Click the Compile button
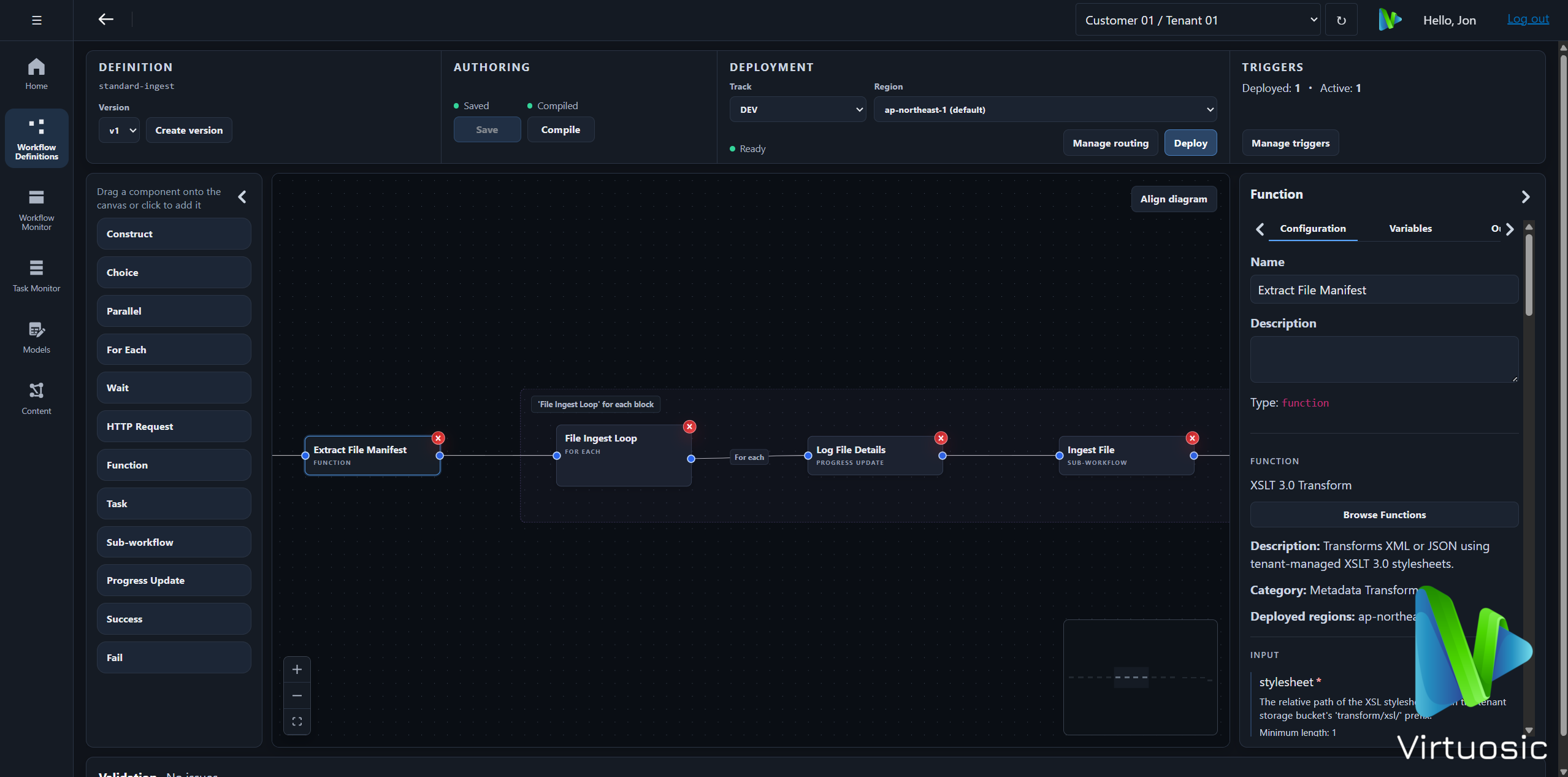1568x777 pixels. click(x=560, y=129)
